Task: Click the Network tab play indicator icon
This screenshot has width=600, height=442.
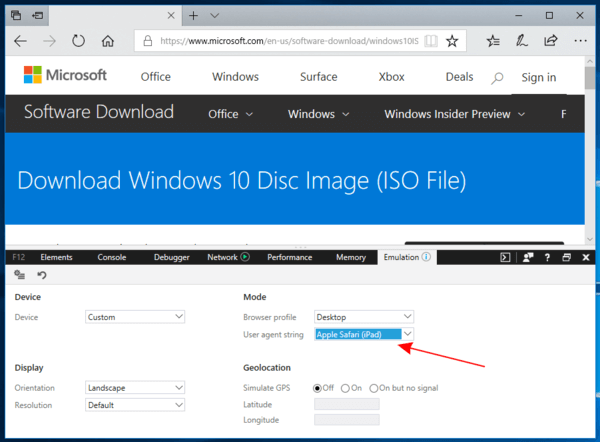Action: tap(245, 257)
